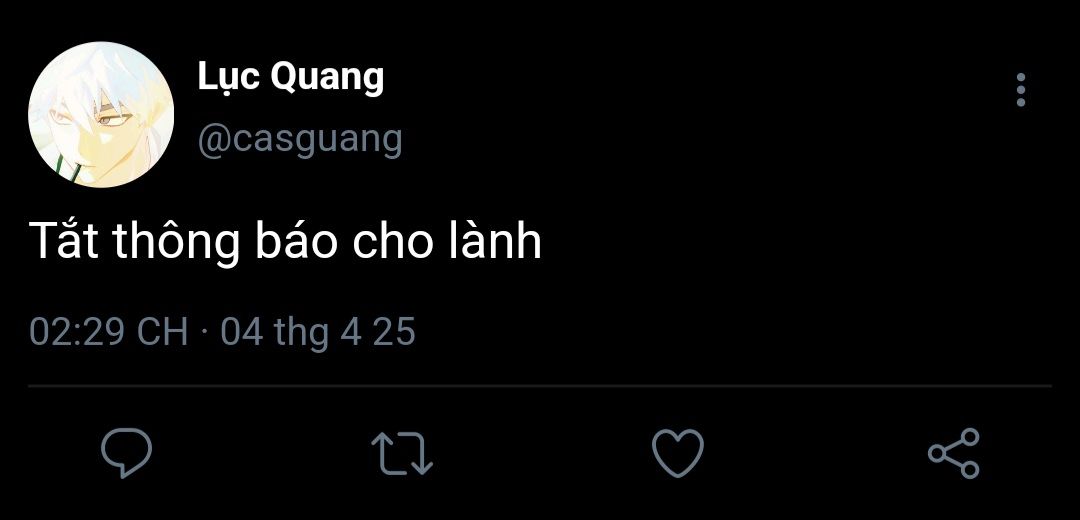Screen dimensions: 1080x520
Task: Toggle favorite on the tweet
Action: (x=678, y=453)
